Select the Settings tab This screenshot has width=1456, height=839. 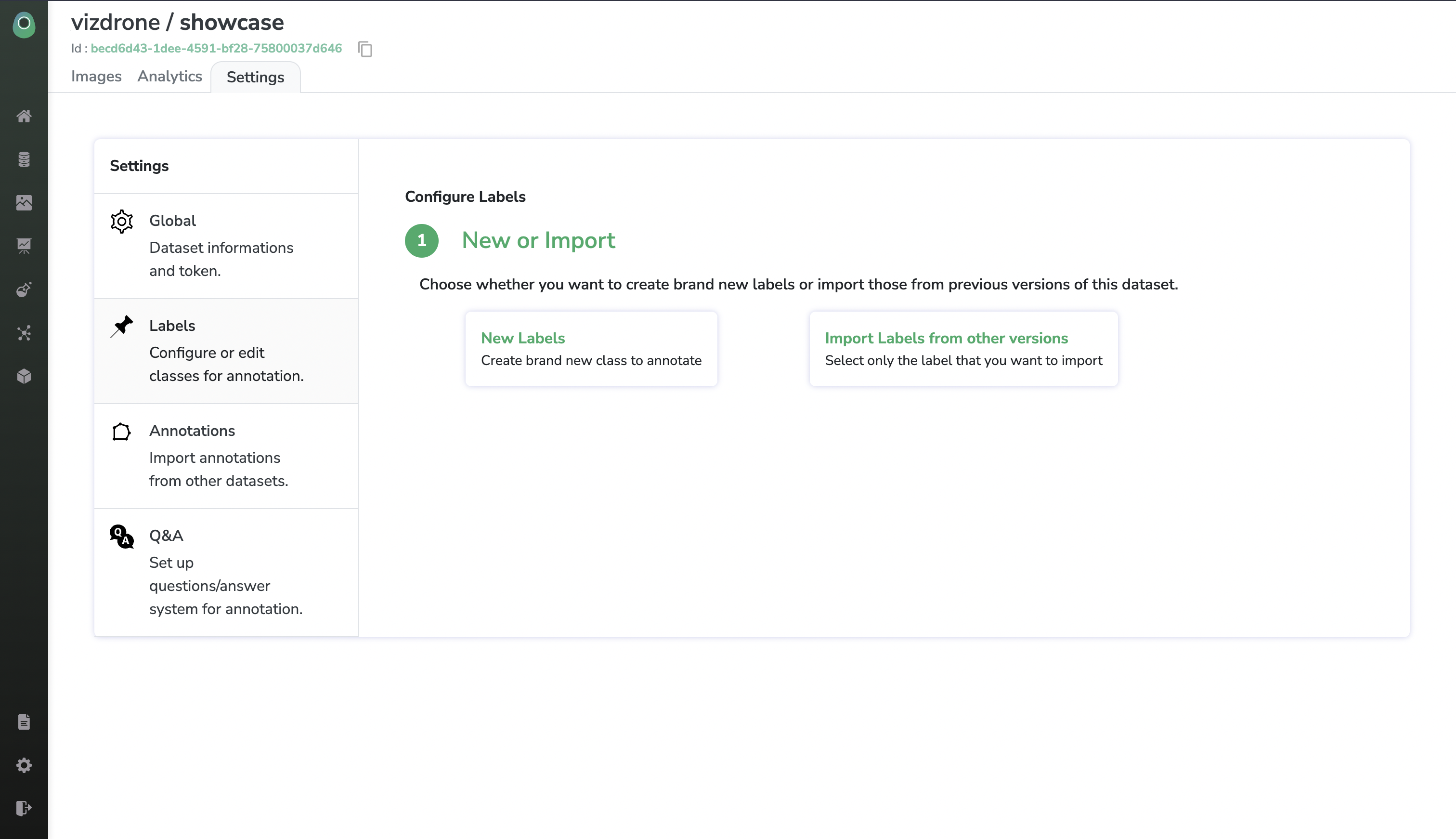coord(255,77)
